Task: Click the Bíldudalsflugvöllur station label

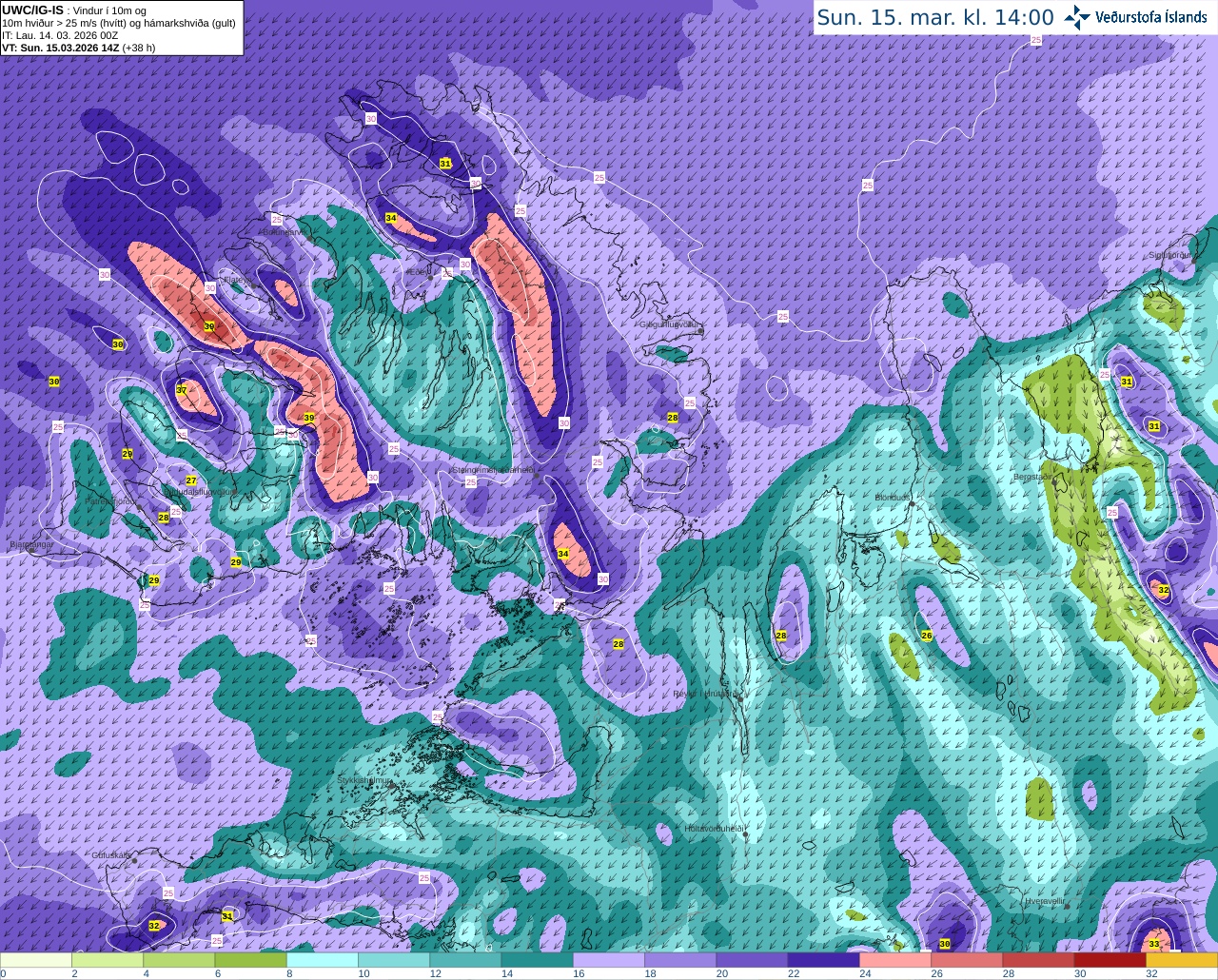Action: 201,492
